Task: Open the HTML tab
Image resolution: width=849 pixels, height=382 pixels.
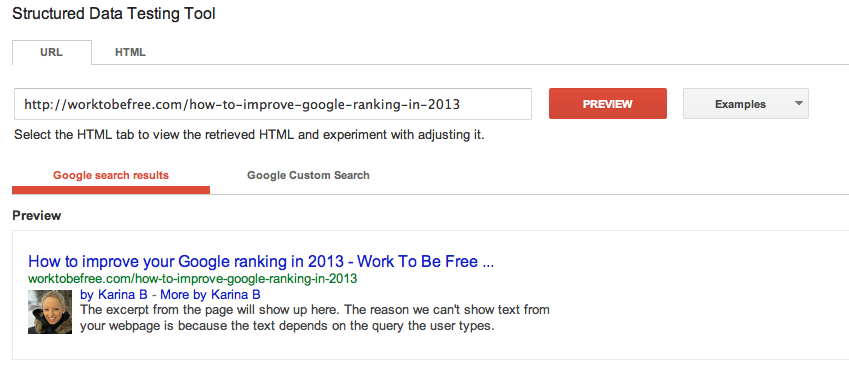Action: pos(130,52)
